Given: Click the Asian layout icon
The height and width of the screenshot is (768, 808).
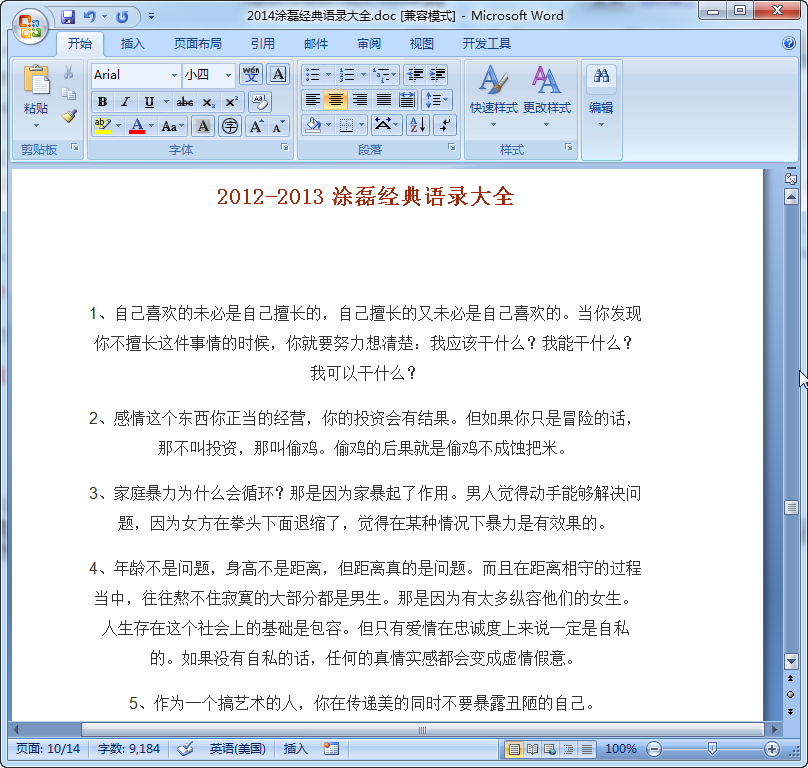Looking at the screenshot, I should tap(386, 125).
